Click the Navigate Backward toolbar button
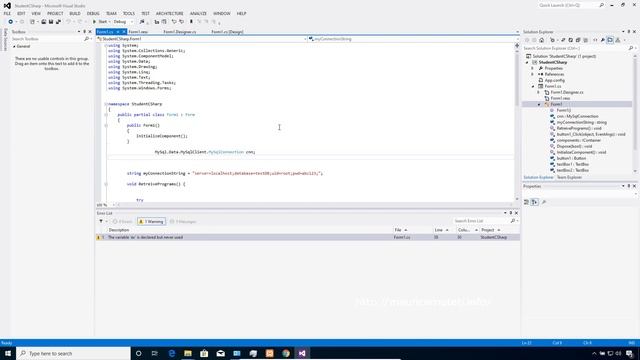This screenshot has width=640, height=360. tap(11, 22)
